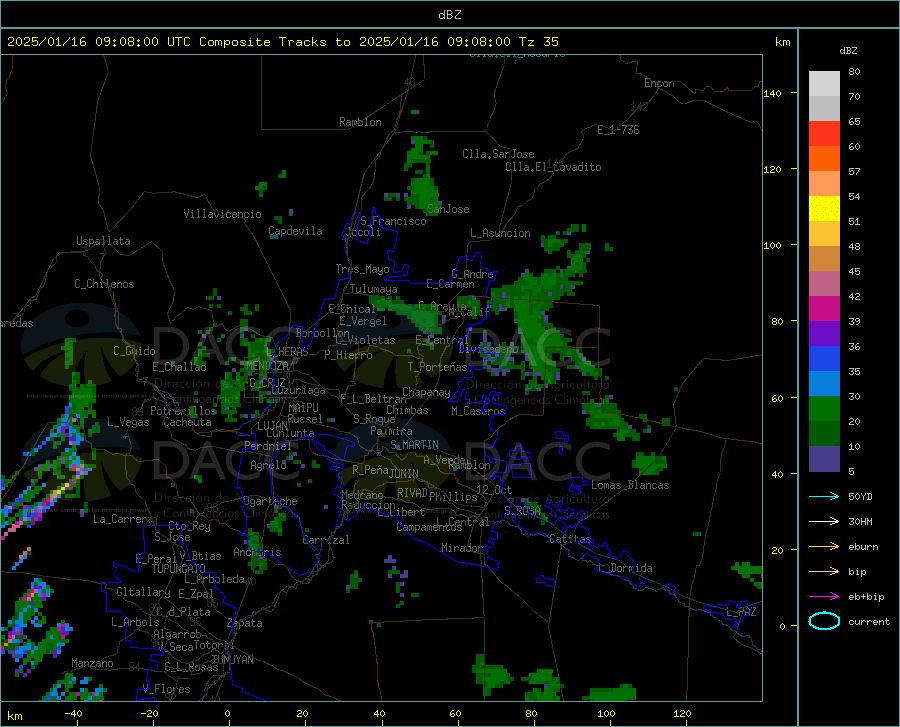Click the Ramblon label near the top
The height and width of the screenshot is (727, 900).
(x=360, y=122)
